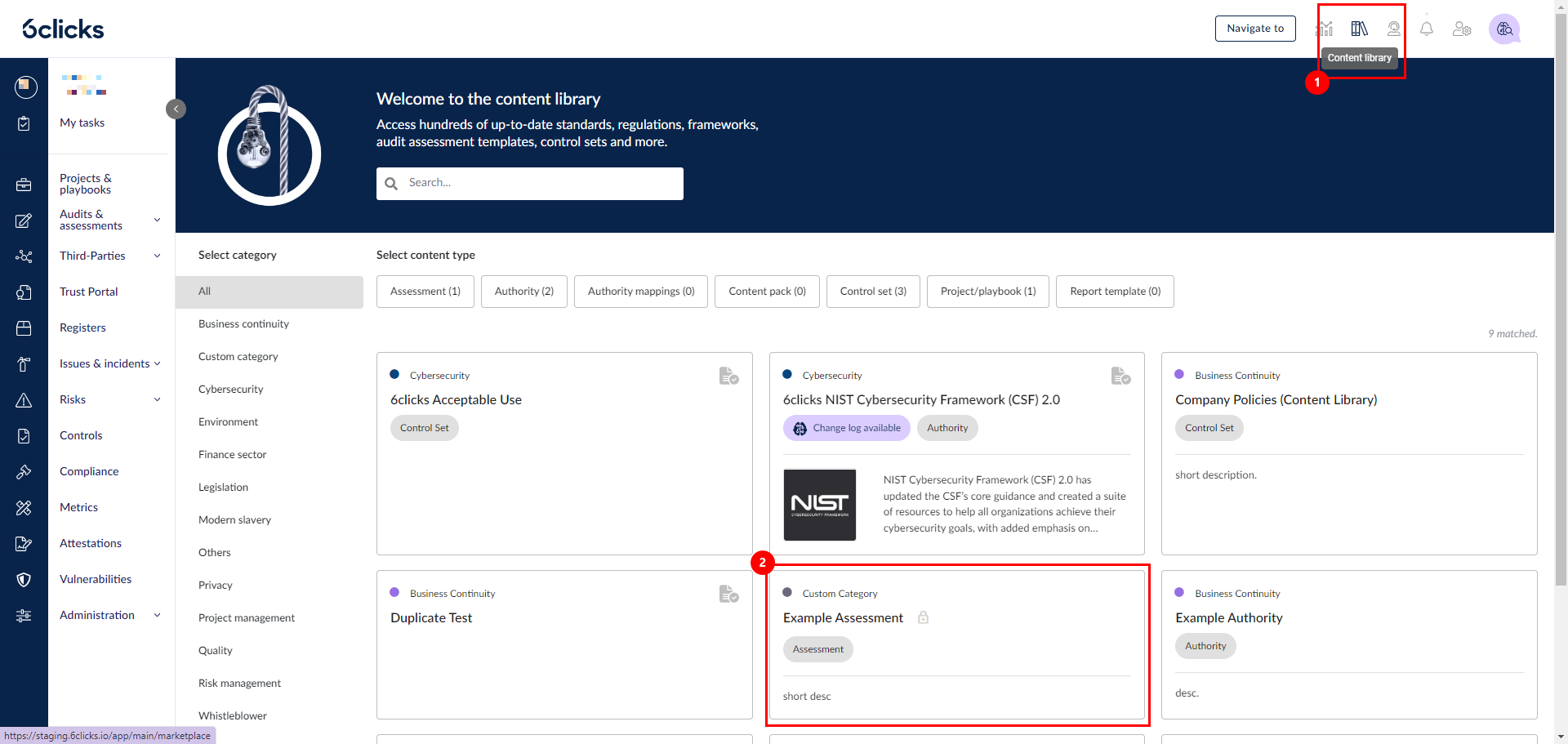Image resolution: width=1568 pixels, height=744 pixels.
Task: Filter by Content pack (0)
Action: pyautogui.click(x=768, y=292)
